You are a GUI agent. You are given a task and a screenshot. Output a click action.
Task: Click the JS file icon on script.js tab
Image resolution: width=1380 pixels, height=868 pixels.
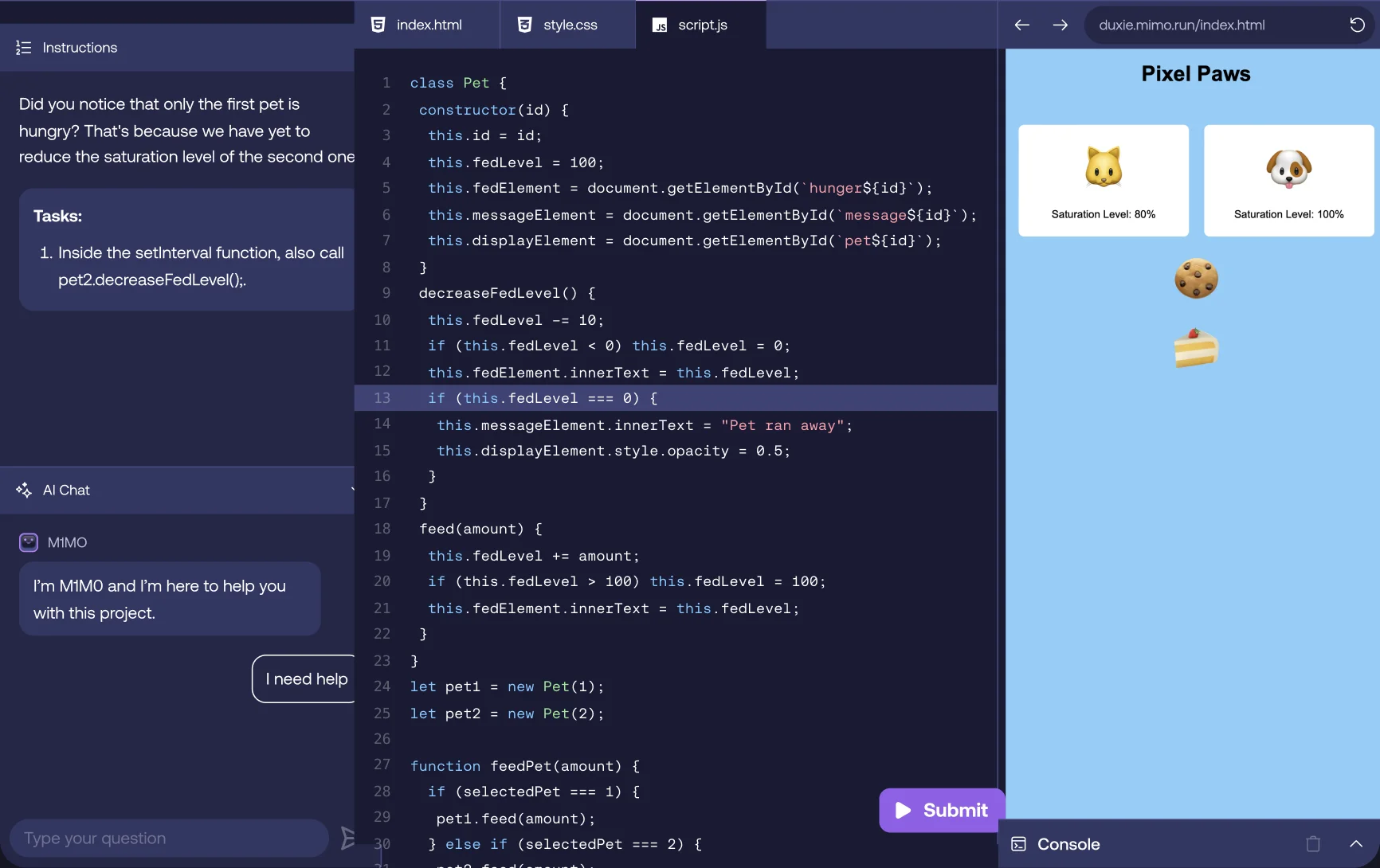tap(660, 25)
